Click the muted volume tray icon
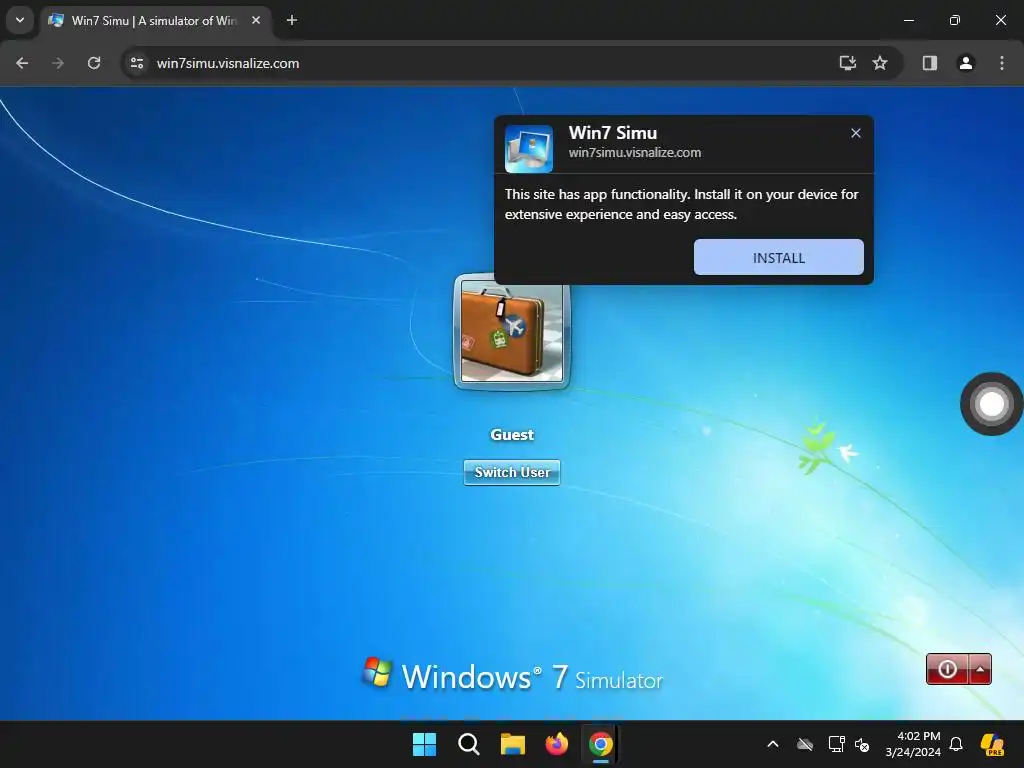Viewport: 1024px width, 768px height. (862, 744)
